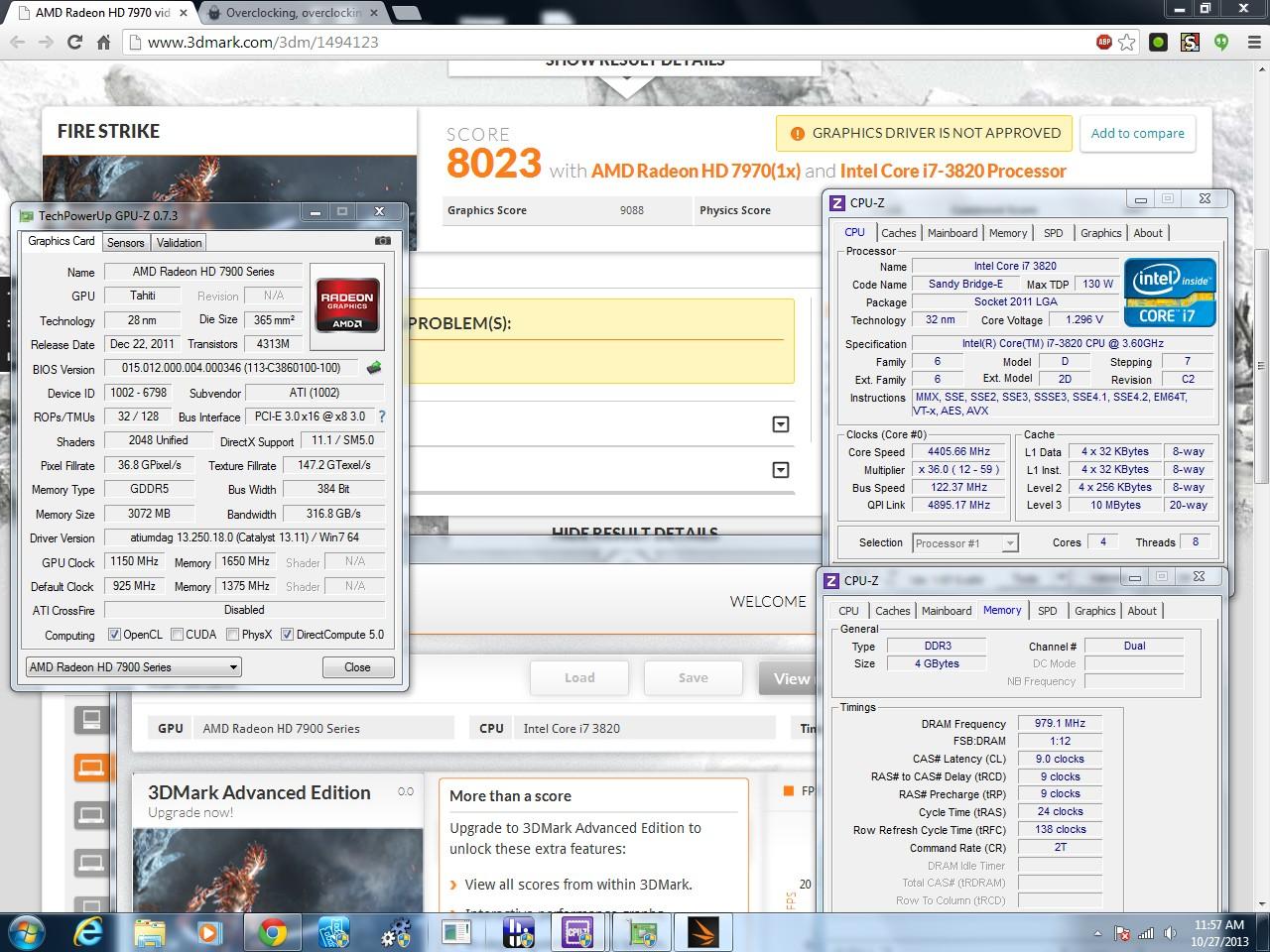Screen dimensions: 1270x952
Task: Open the Graphics tab in lower CPU-Z window
Action: 1095,611
